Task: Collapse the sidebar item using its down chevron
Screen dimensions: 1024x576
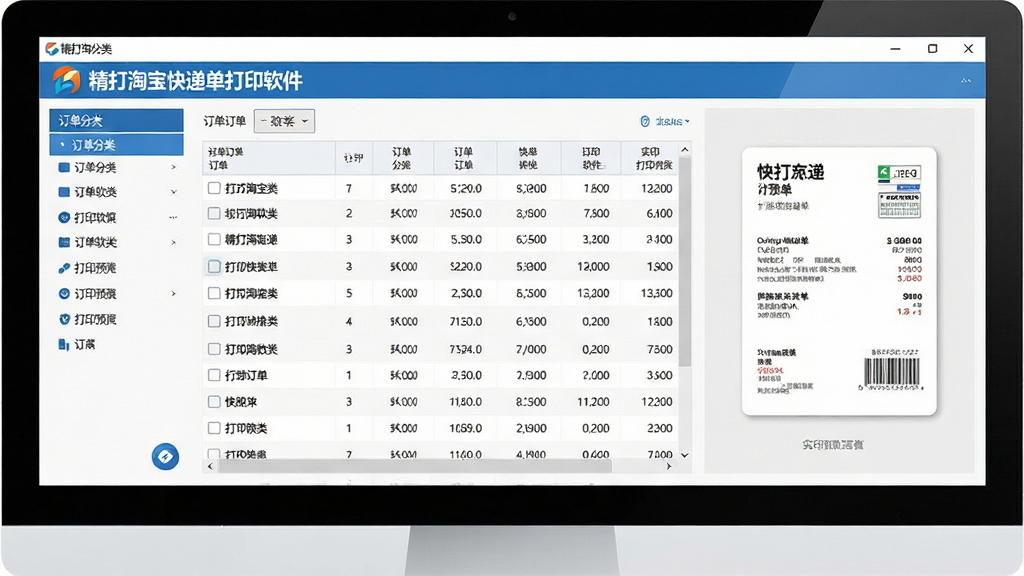Action: (173, 192)
